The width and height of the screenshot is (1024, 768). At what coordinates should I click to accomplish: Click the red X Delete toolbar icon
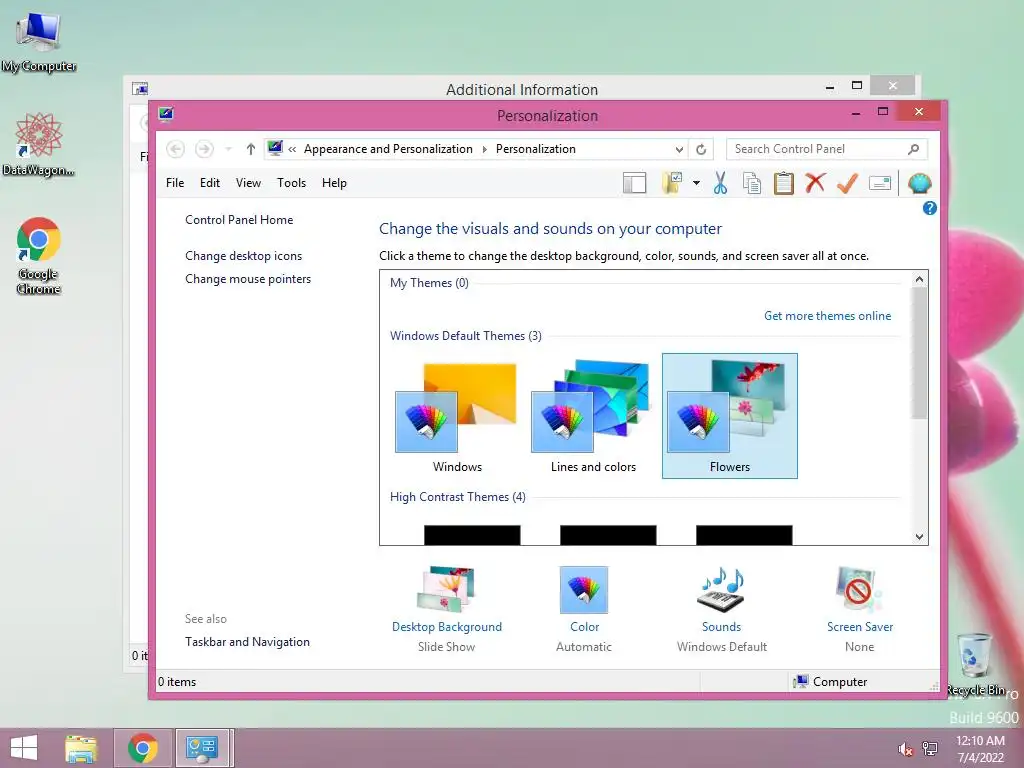coord(815,183)
